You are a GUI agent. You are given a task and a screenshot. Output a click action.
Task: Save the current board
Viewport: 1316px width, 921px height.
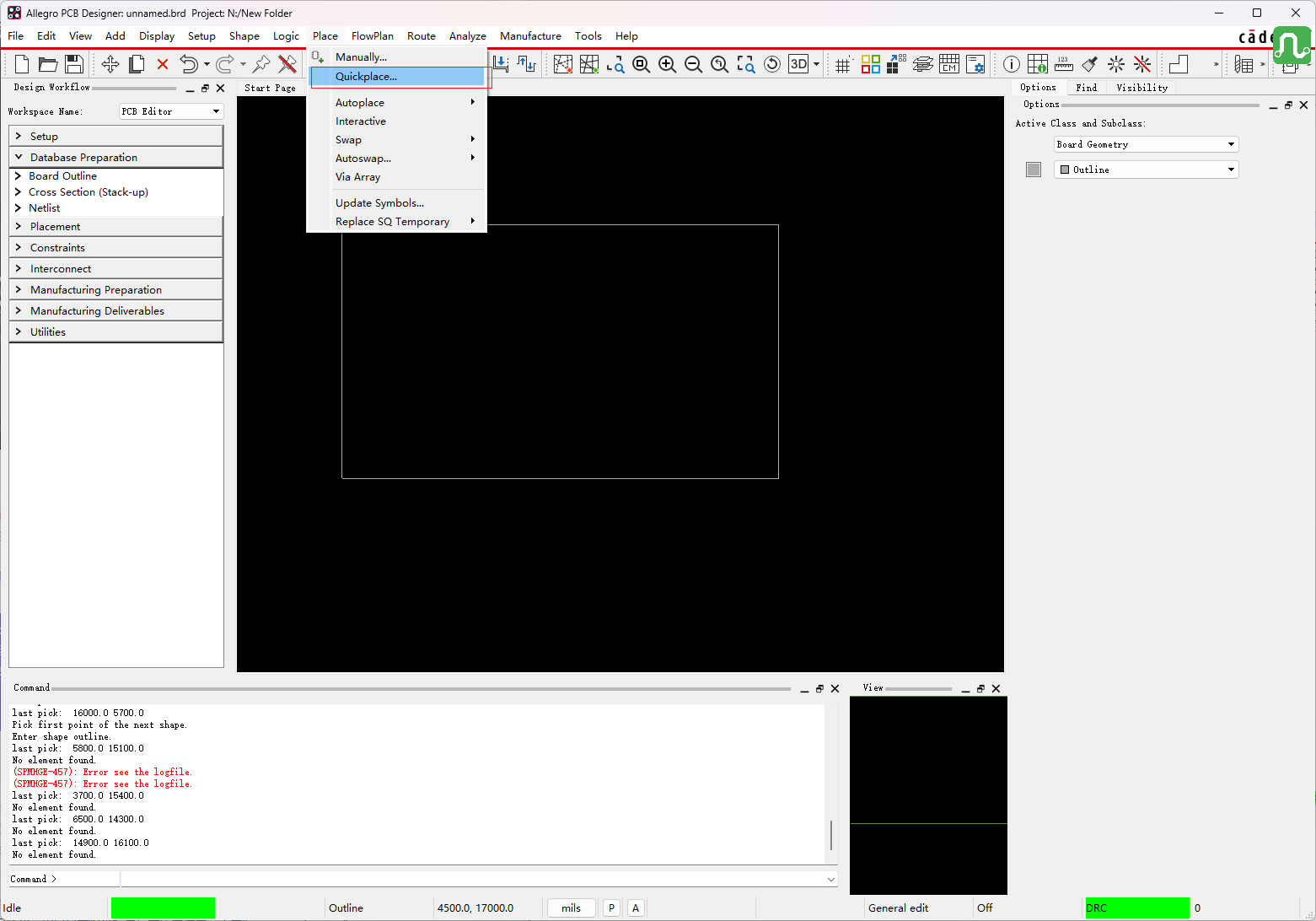click(74, 64)
